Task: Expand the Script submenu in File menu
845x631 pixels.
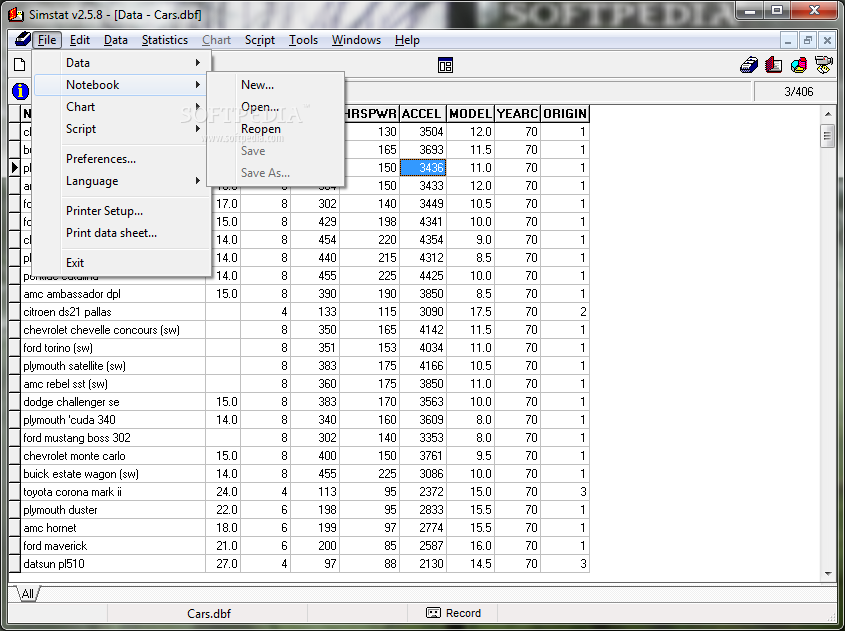Action: tap(122, 129)
